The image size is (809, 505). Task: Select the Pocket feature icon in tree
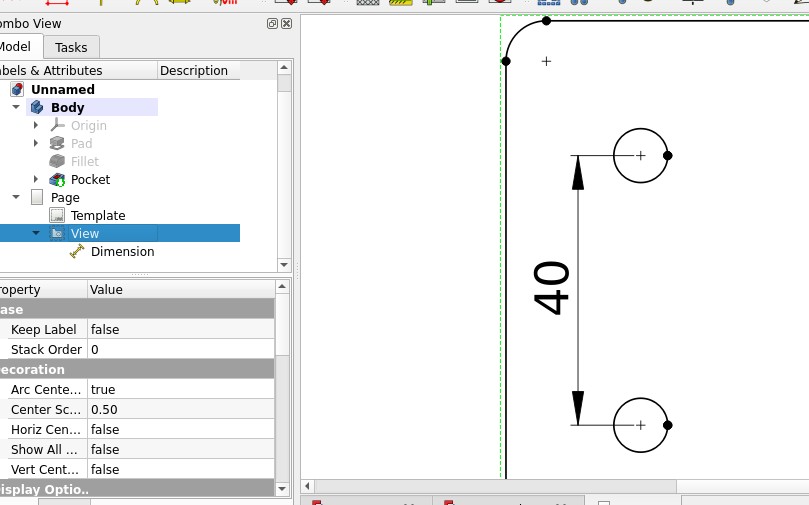(57, 180)
